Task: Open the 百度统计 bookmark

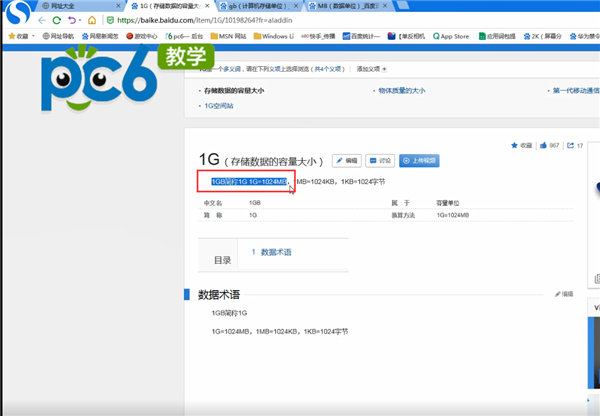Action: point(361,36)
